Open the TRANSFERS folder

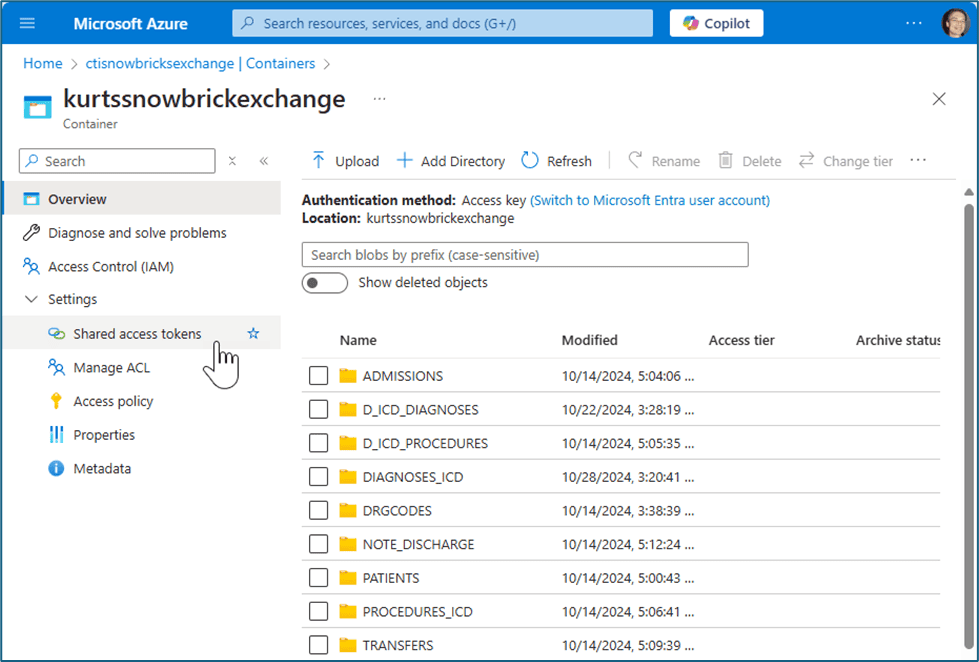pyautogui.click(x=398, y=645)
